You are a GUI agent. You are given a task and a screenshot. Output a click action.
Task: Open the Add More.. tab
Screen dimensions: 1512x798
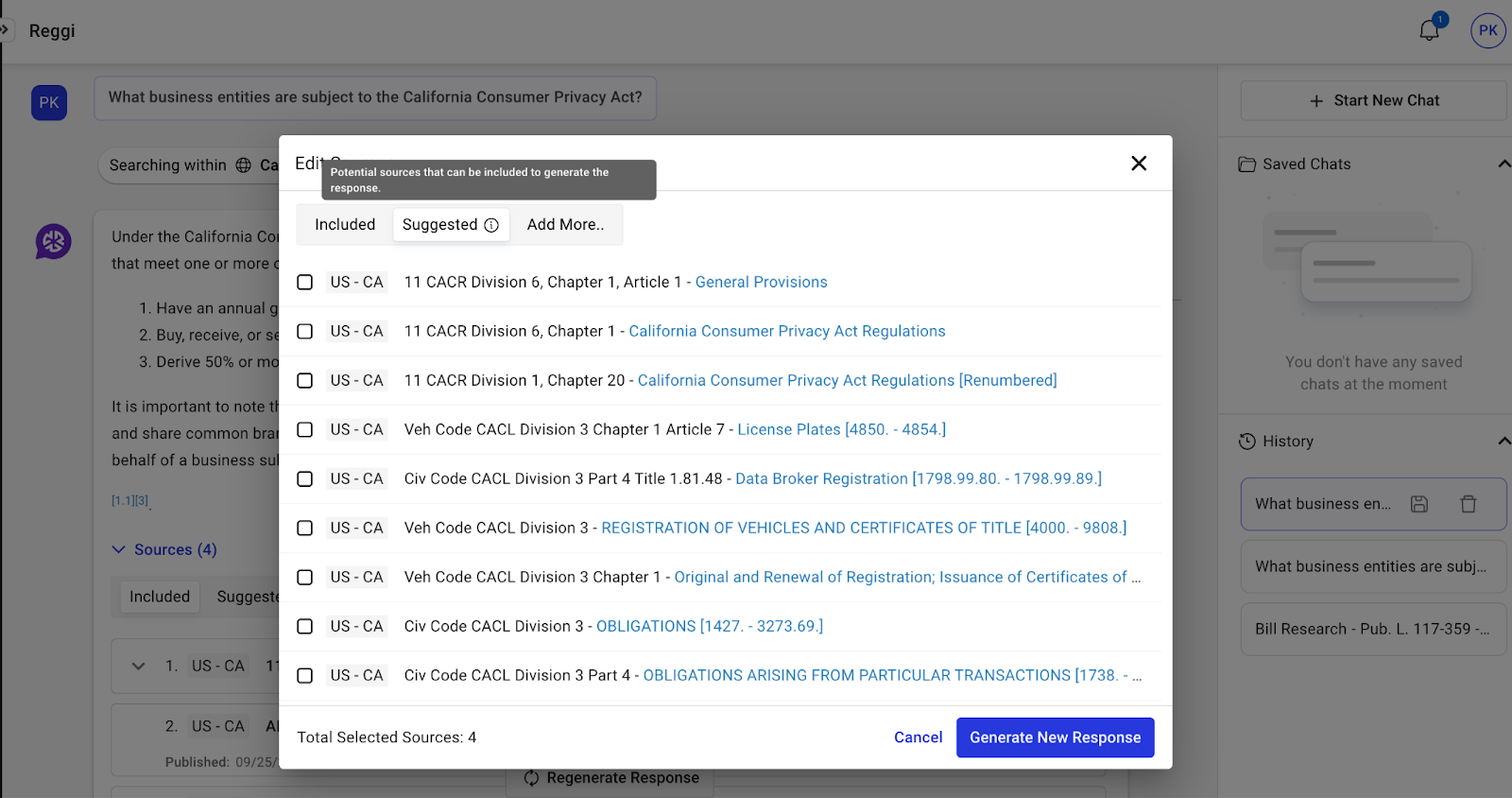(565, 225)
